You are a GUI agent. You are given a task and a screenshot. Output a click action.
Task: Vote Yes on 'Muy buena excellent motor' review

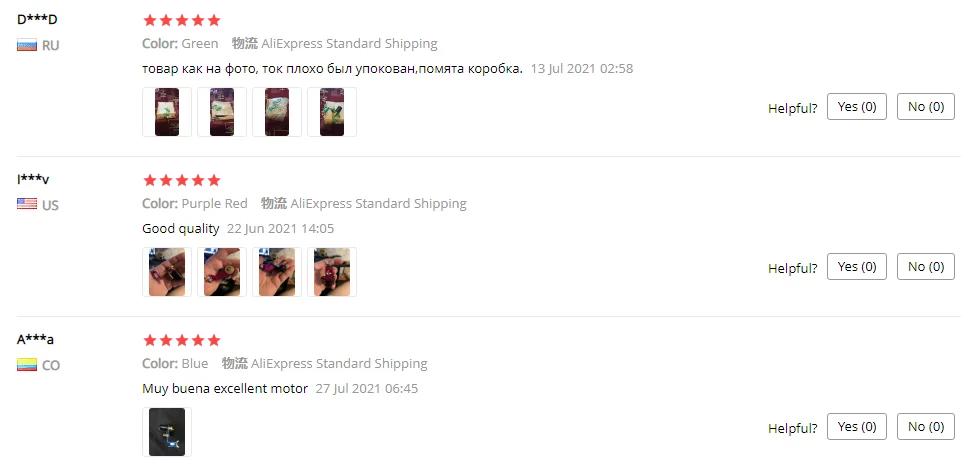point(857,427)
